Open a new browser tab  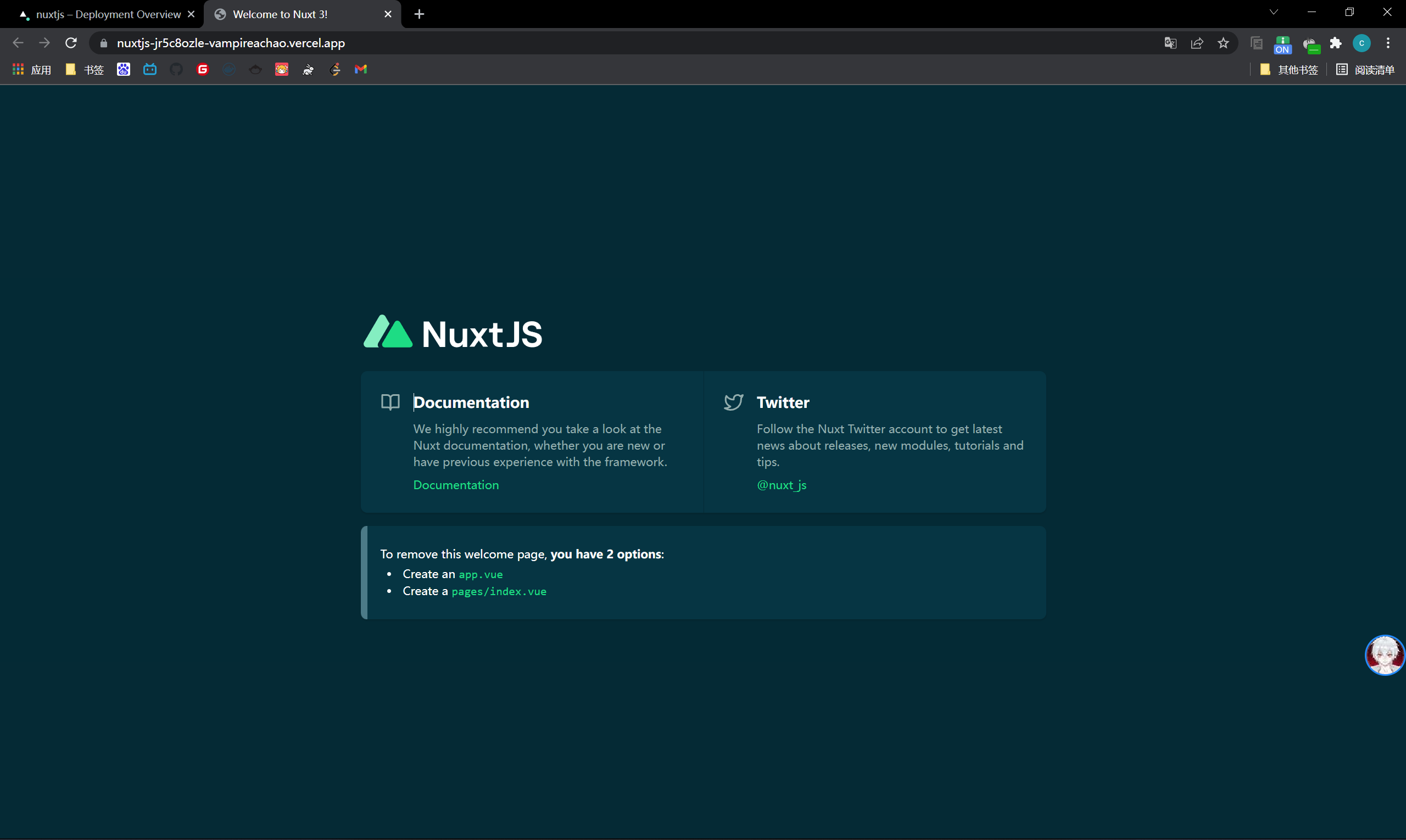(x=419, y=14)
